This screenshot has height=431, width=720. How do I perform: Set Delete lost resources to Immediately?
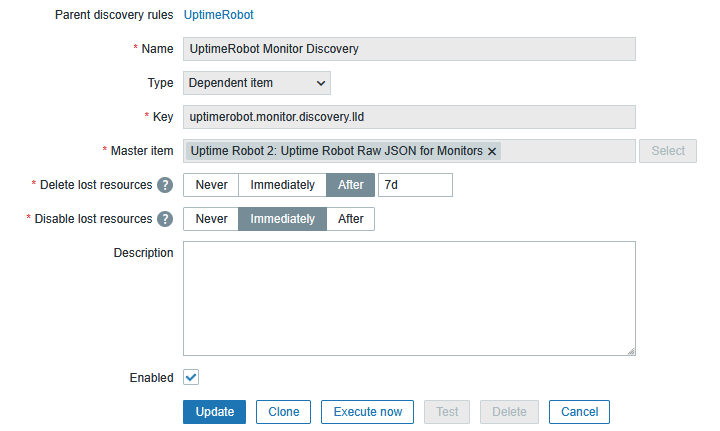point(282,185)
